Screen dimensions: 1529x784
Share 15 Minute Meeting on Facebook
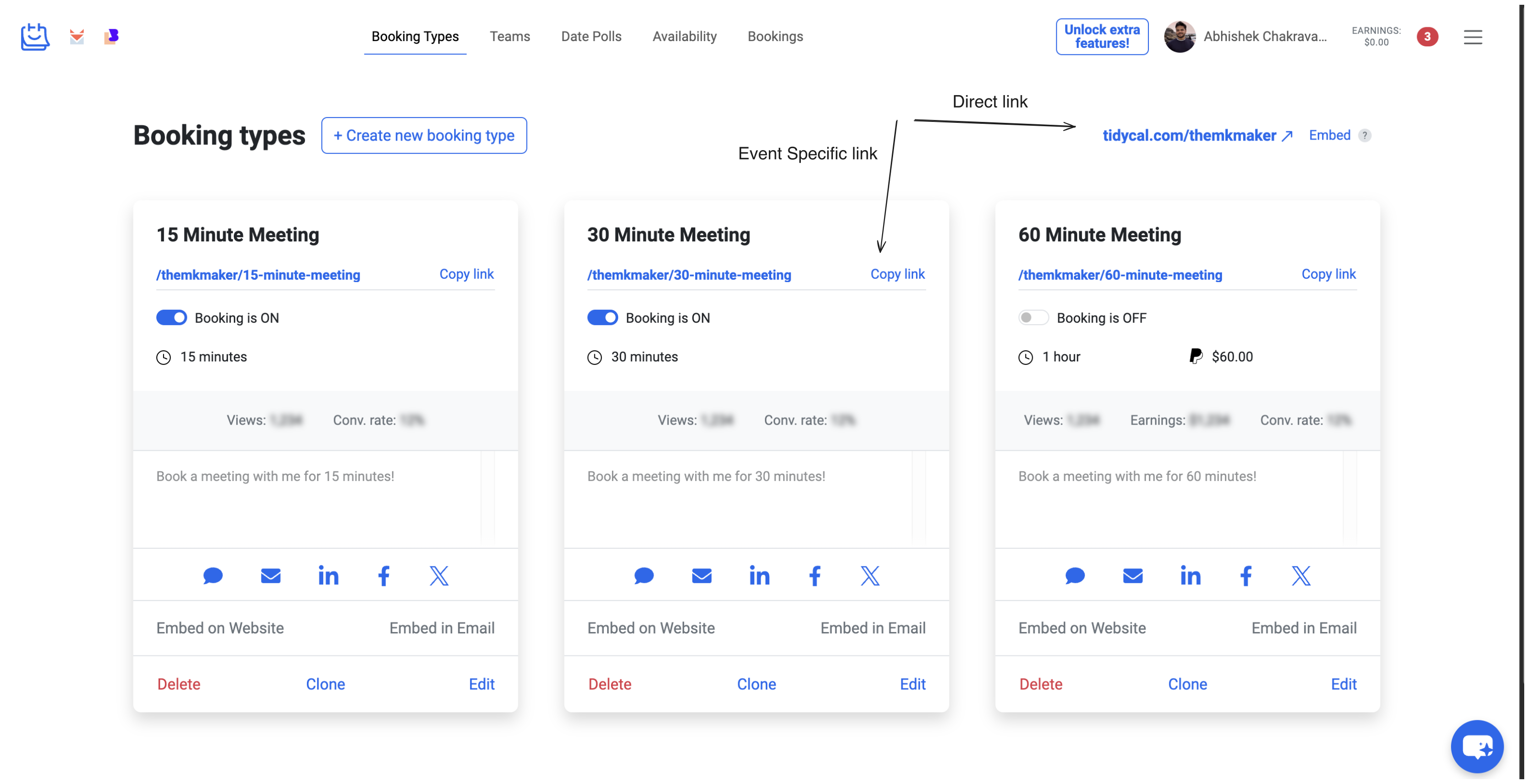384,575
